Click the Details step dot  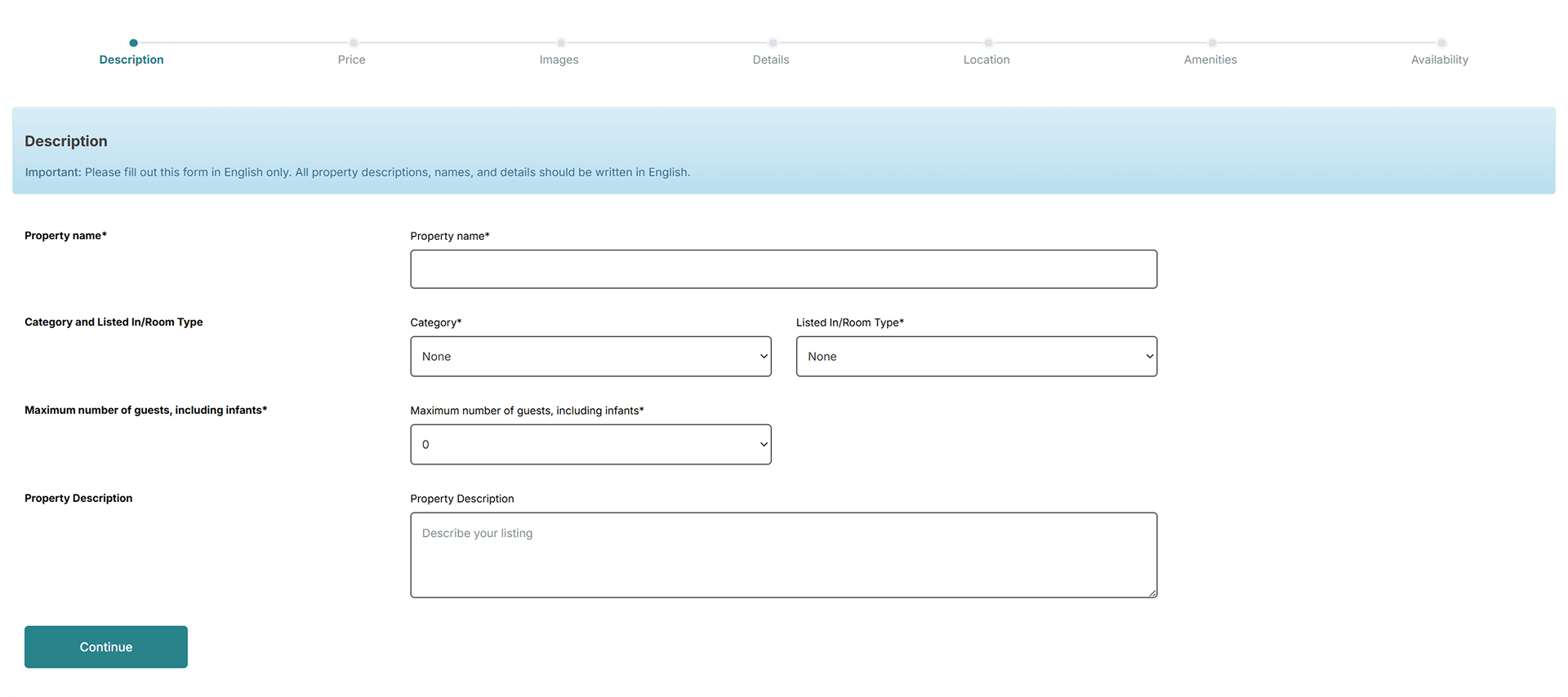[773, 42]
